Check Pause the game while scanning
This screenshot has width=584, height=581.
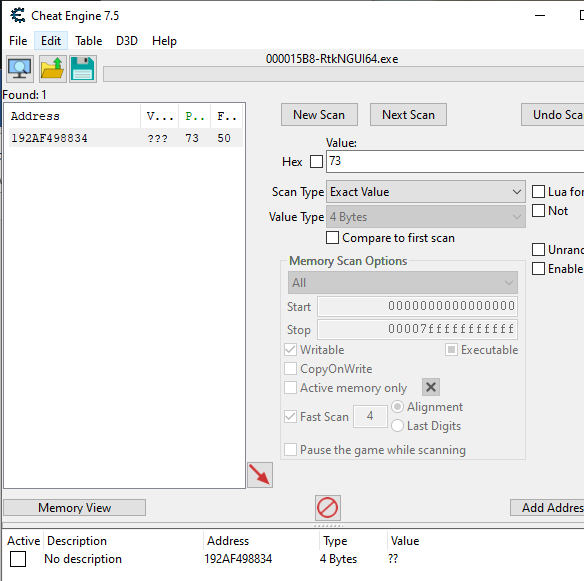(x=291, y=450)
